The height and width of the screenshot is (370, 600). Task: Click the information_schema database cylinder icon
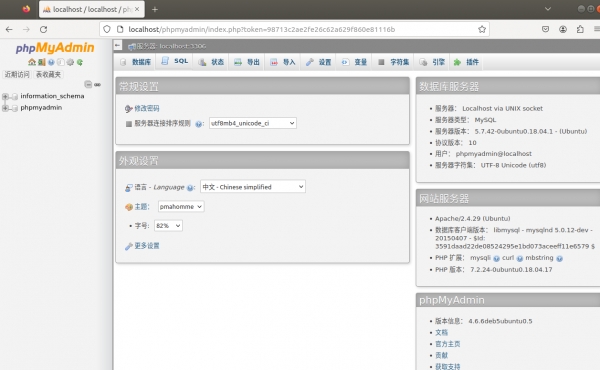tap(15, 96)
